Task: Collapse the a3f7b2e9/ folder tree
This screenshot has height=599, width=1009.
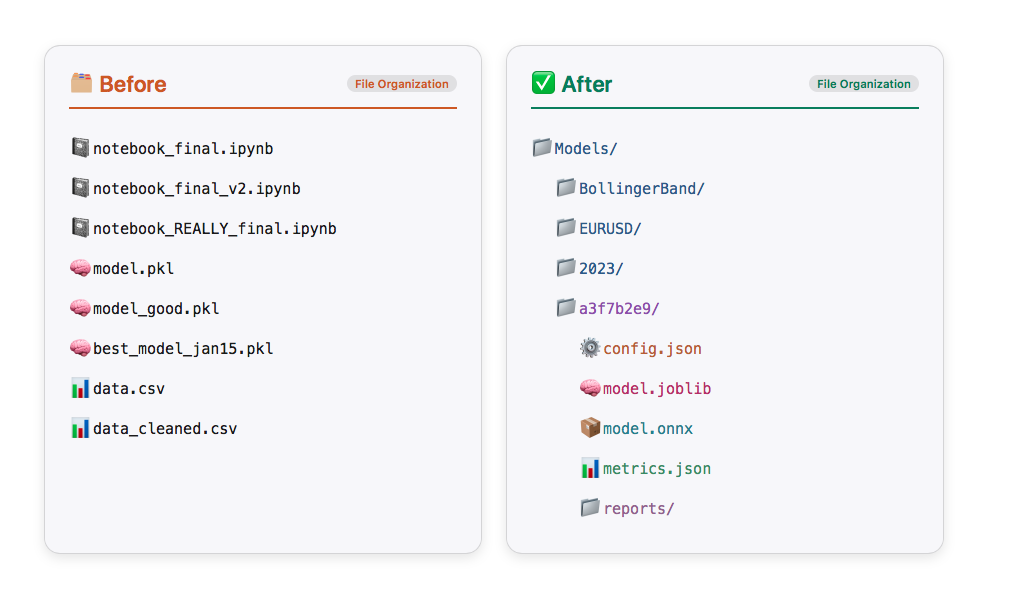Action: [619, 307]
